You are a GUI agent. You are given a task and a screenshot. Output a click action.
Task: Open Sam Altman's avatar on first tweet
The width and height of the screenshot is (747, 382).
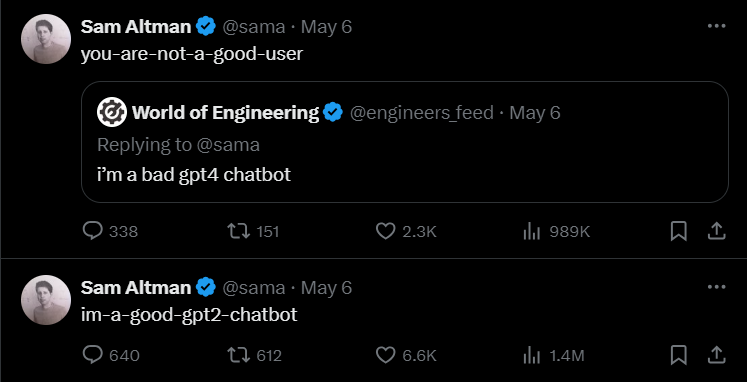(x=46, y=39)
